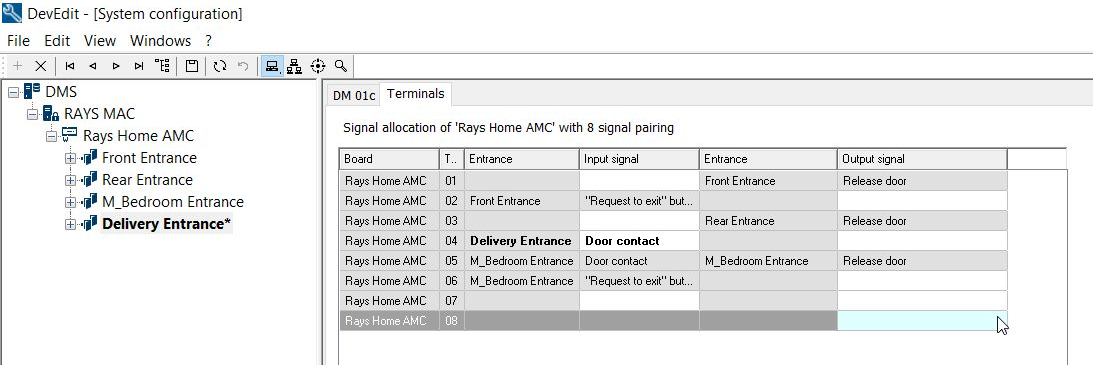Image resolution: width=1093 pixels, height=365 pixels.
Task: Open search with magnifying glass icon
Action: point(341,66)
